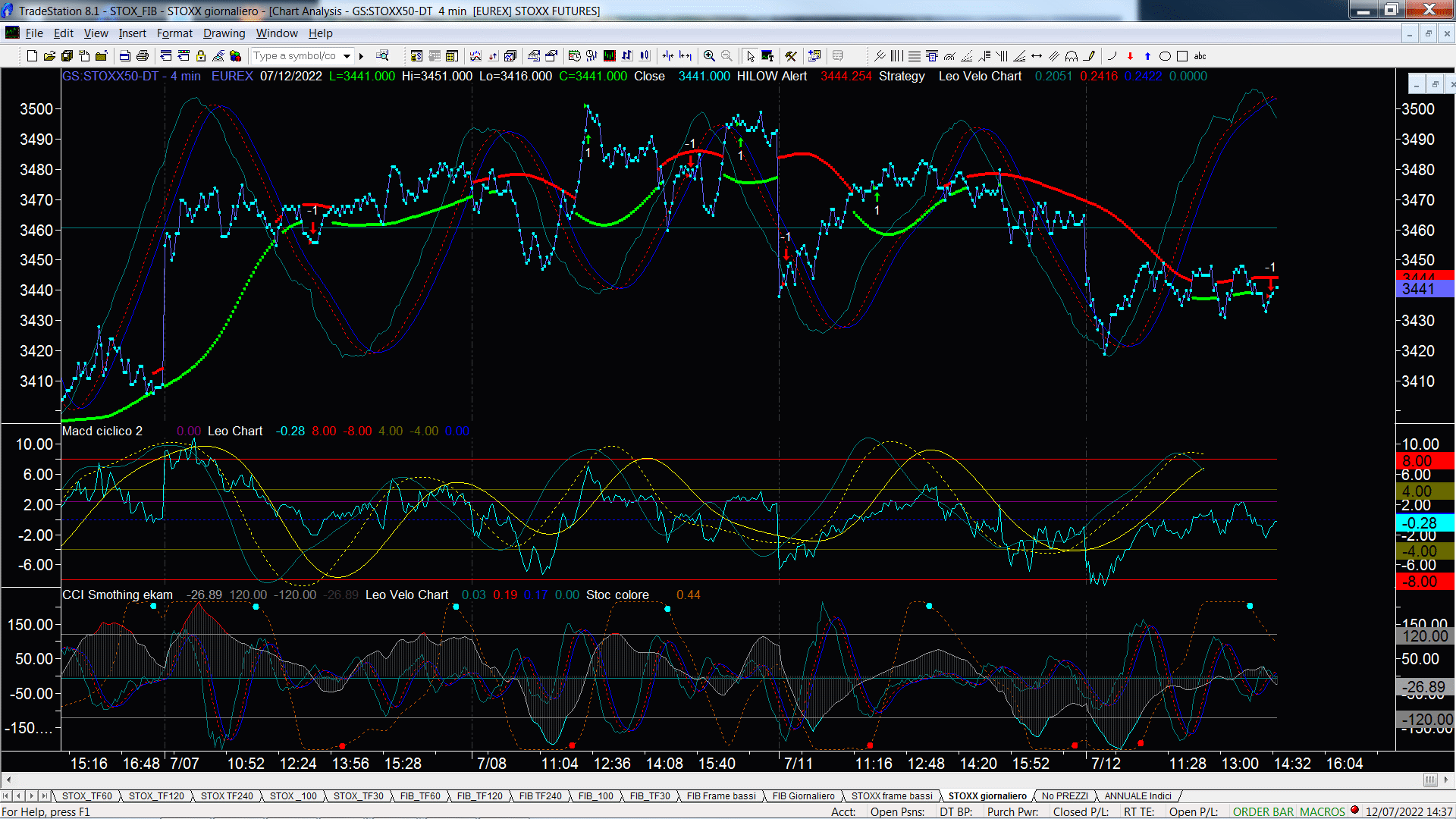The image size is (1456, 819).
Task: Select the chart Text tool icon
Action: pos(767,56)
